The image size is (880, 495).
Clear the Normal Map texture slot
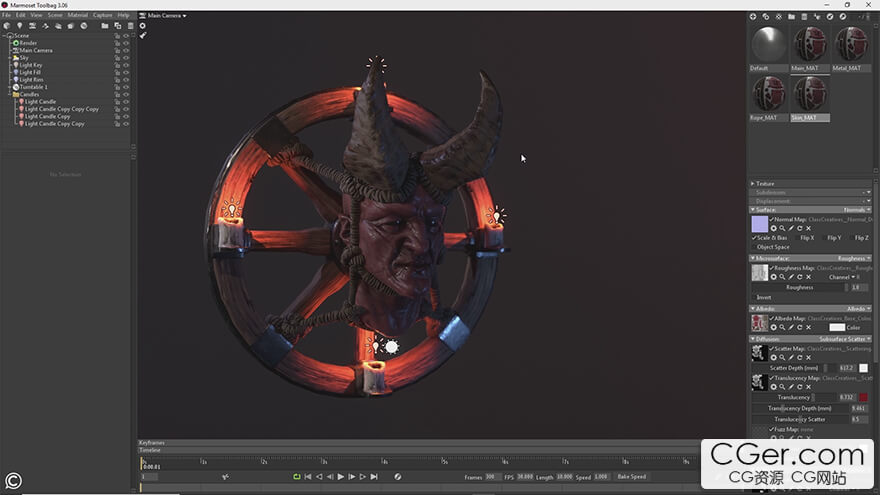(x=809, y=228)
